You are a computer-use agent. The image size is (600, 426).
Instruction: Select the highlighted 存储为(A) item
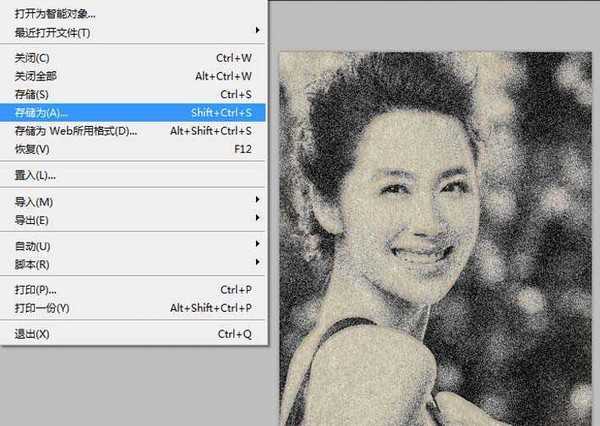click(42, 112)
